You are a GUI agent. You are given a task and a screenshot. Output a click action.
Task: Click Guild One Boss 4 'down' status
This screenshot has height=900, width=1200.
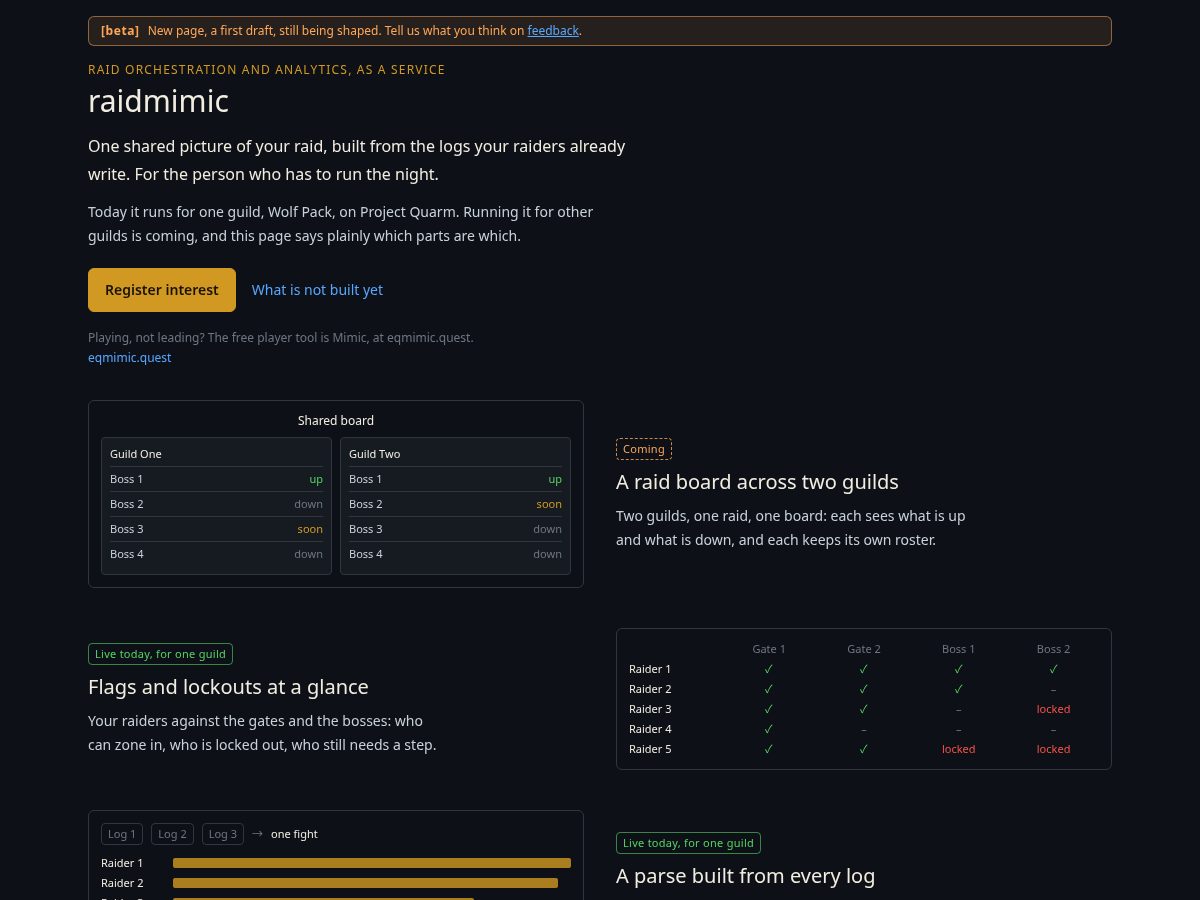point(308,554)
